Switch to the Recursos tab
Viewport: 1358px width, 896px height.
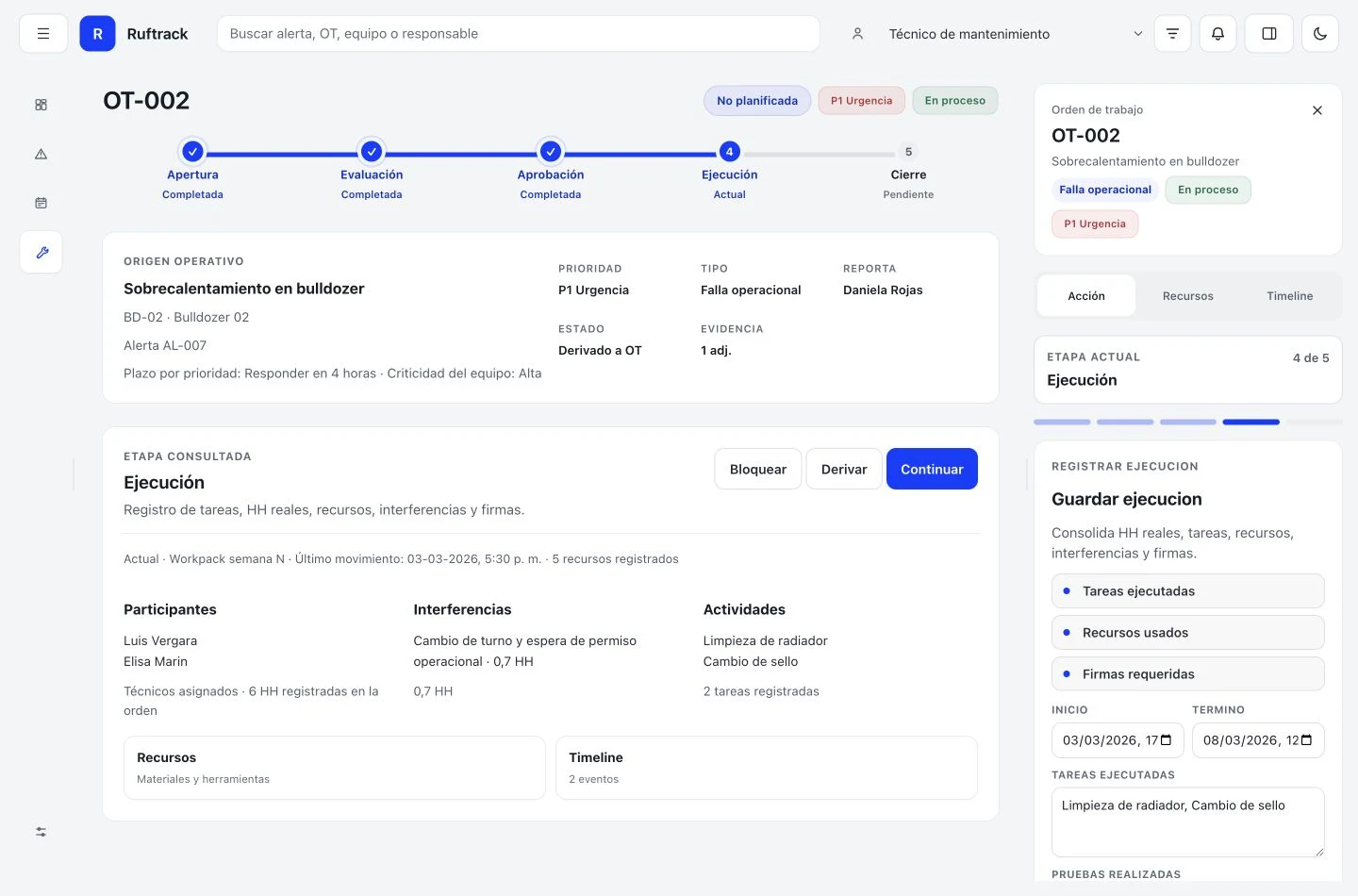click(x=1188, y=296)
